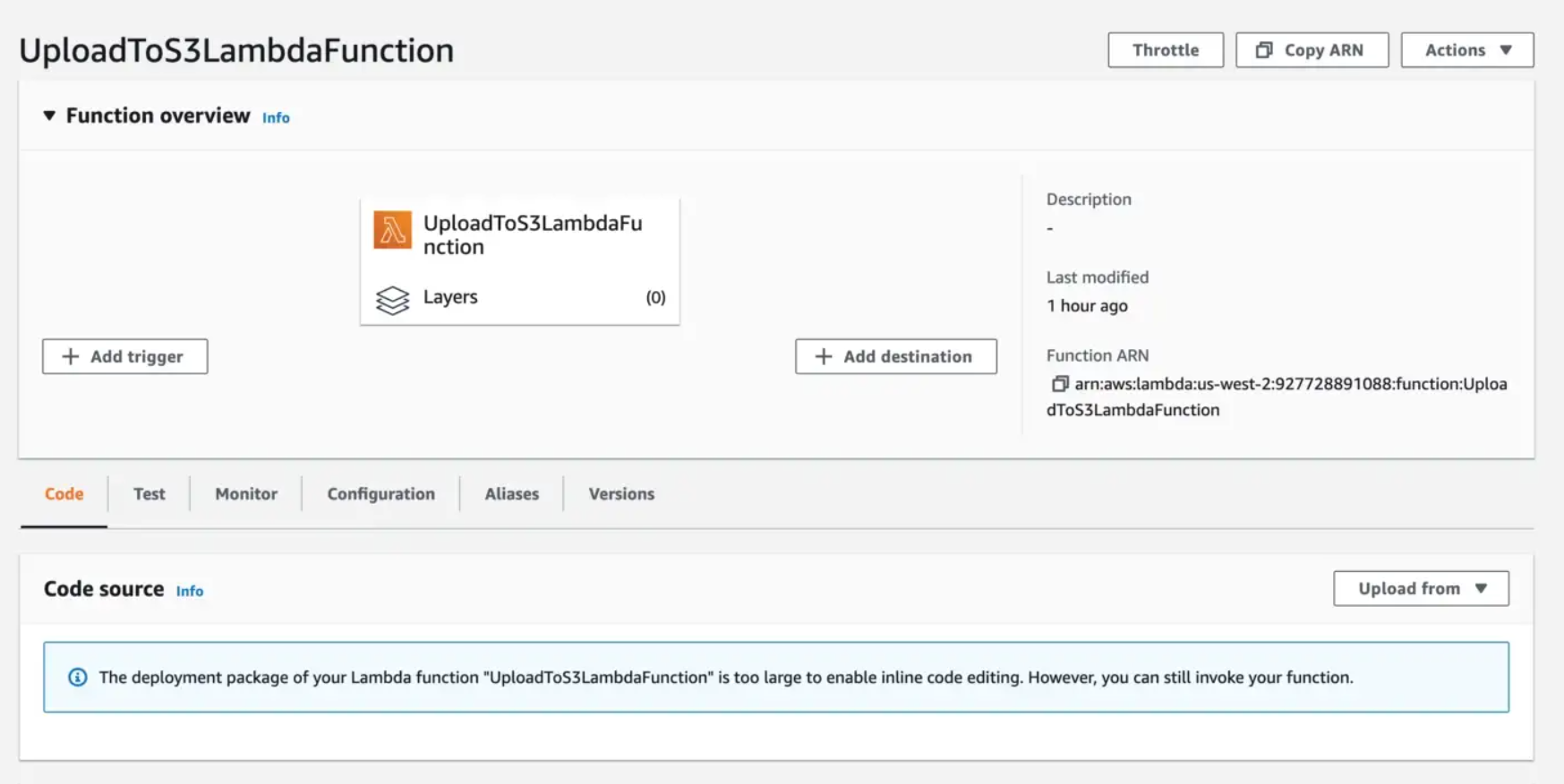Switch to the Code tab

click(64, 494)
